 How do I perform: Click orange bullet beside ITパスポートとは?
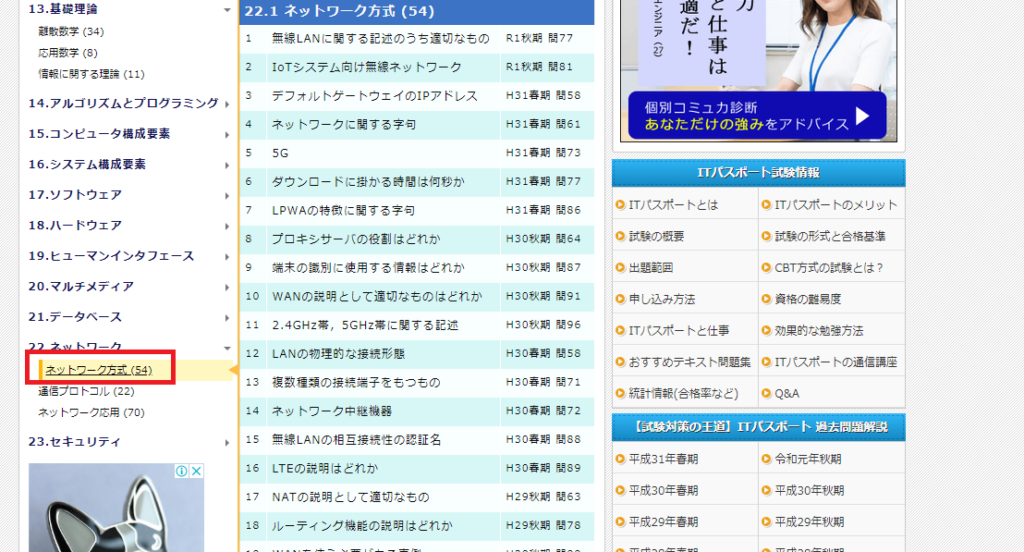pos(620,204)
